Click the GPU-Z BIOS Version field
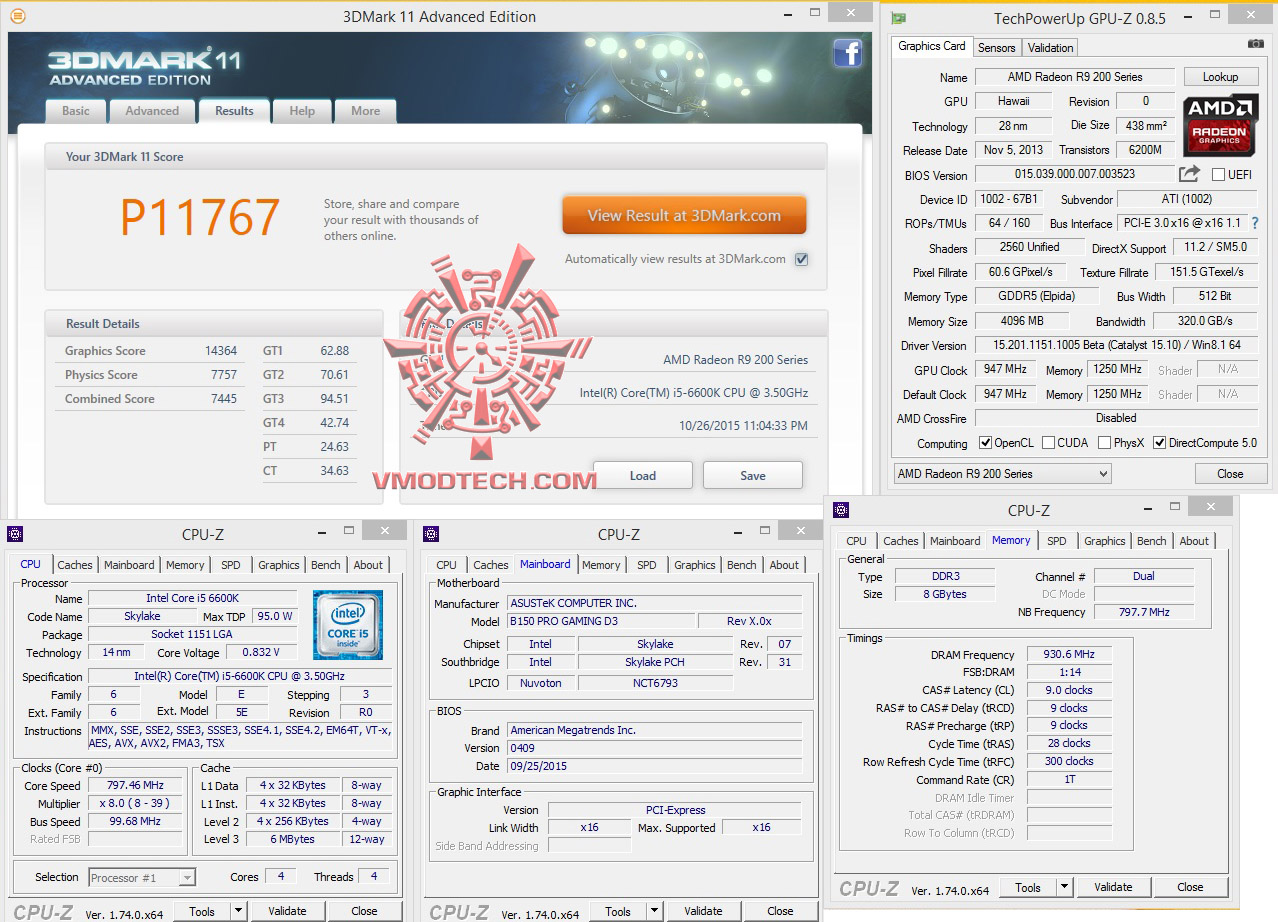This screenshot has height=922, width=1278. (1075, 174)
